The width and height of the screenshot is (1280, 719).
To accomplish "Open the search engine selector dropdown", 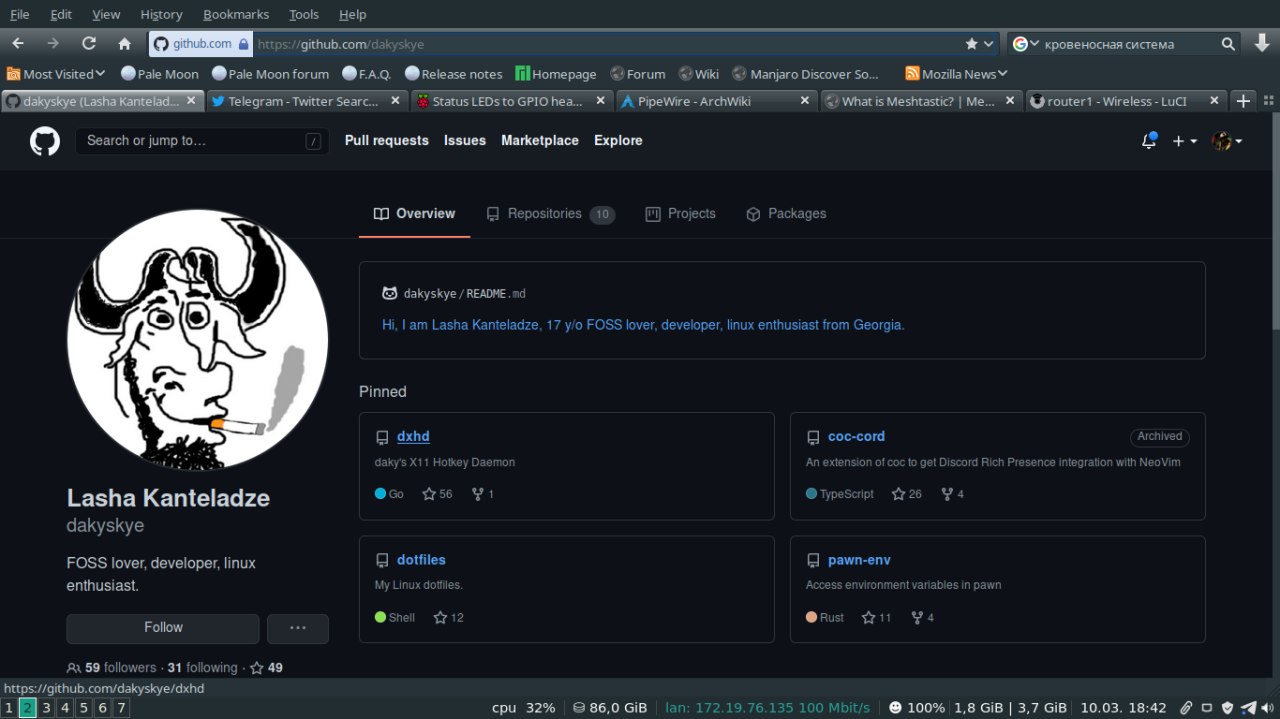I will coord(1024,44).
